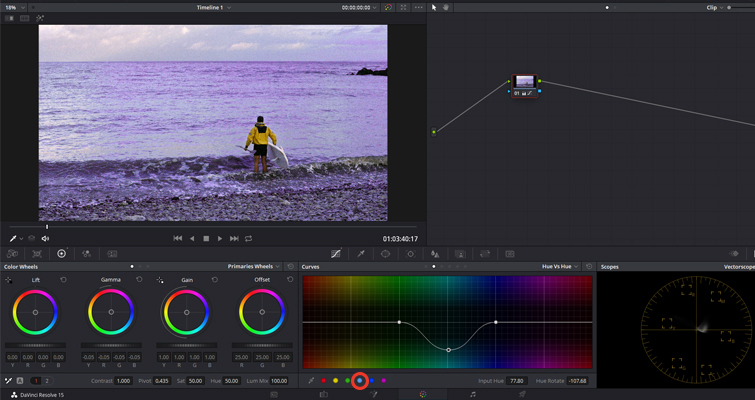Reset the Offset color wheel
Screen dimensions: 755x400
coord(290,280)
